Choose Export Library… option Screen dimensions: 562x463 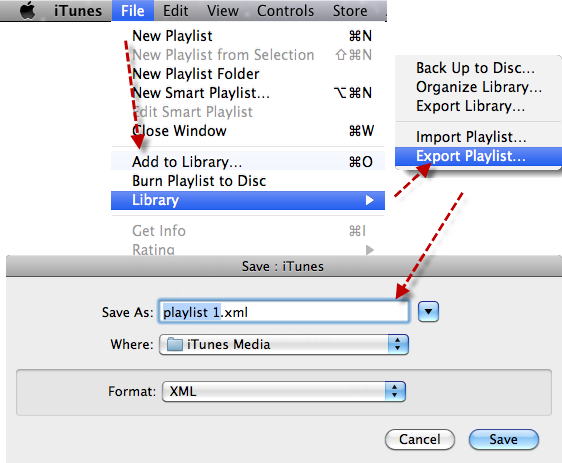click(x=478, y=106)
